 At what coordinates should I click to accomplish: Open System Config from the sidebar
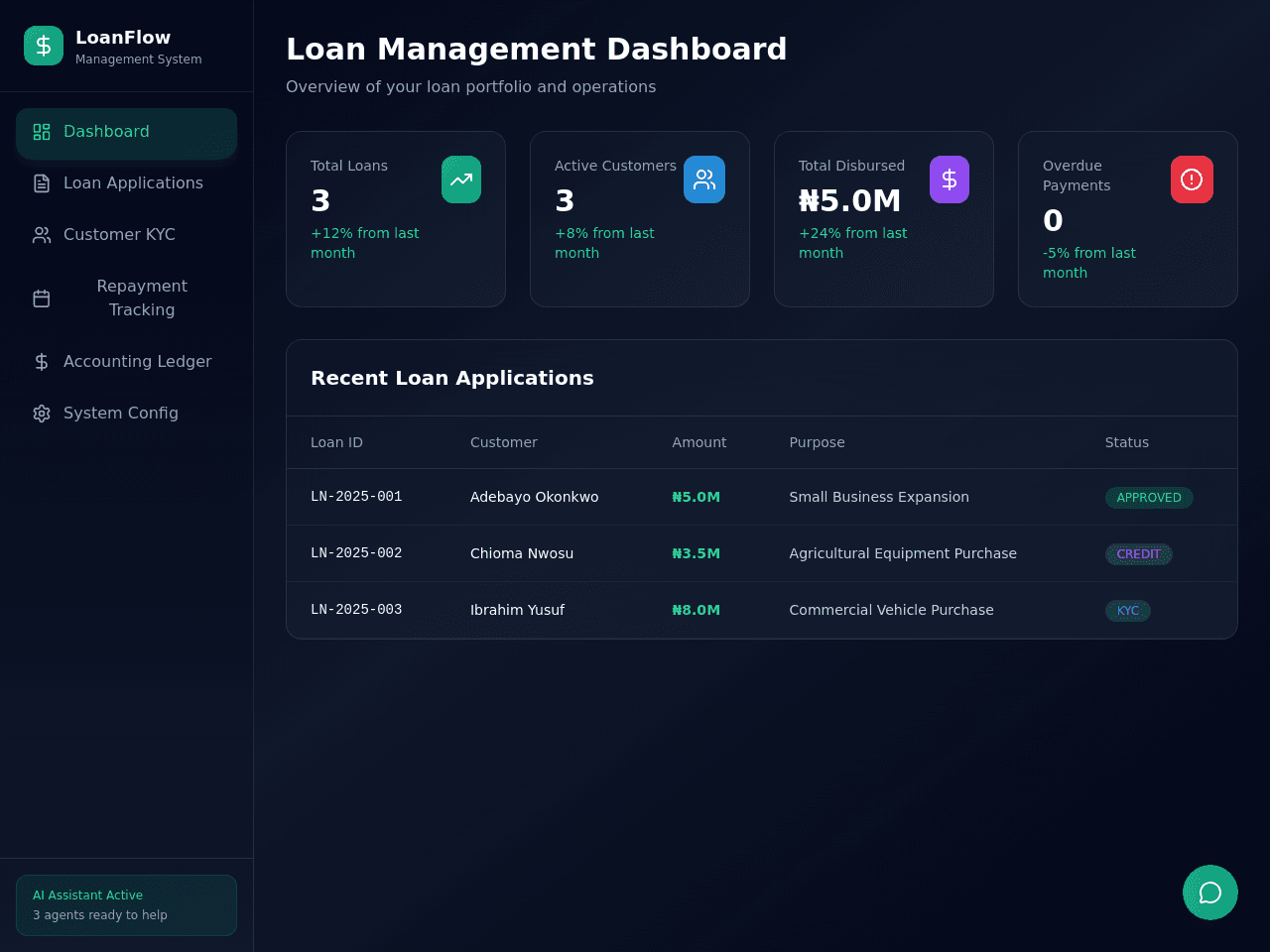coord(126,414)
